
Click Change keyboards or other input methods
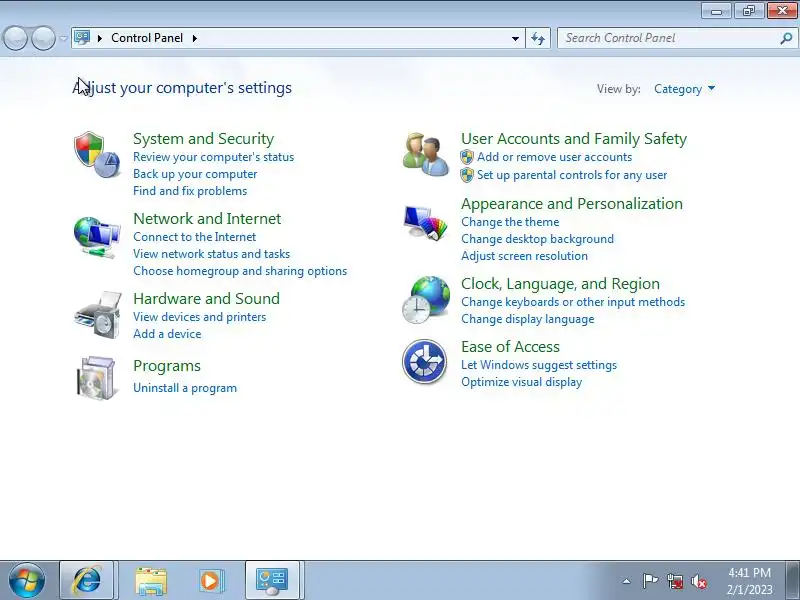573,302
